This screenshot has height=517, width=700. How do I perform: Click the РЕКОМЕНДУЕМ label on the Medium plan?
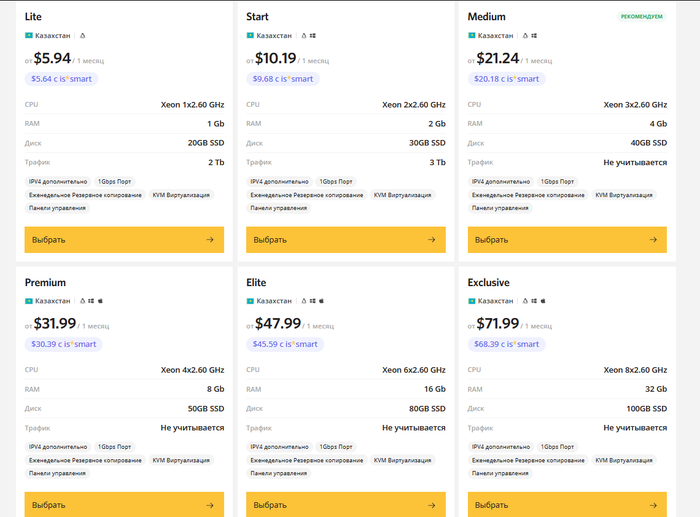tap(641, 17)
